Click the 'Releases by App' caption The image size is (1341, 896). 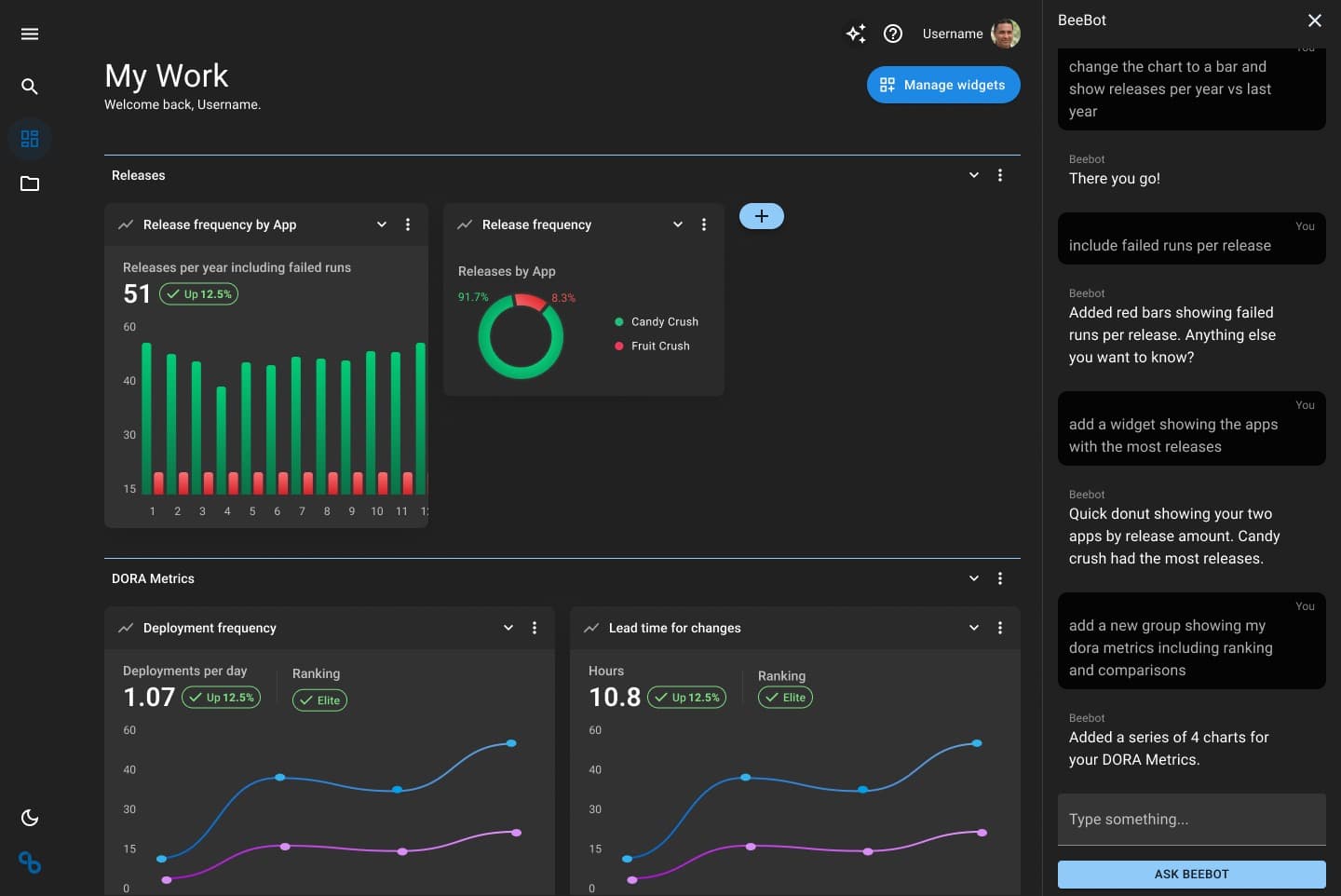point(507,271)
